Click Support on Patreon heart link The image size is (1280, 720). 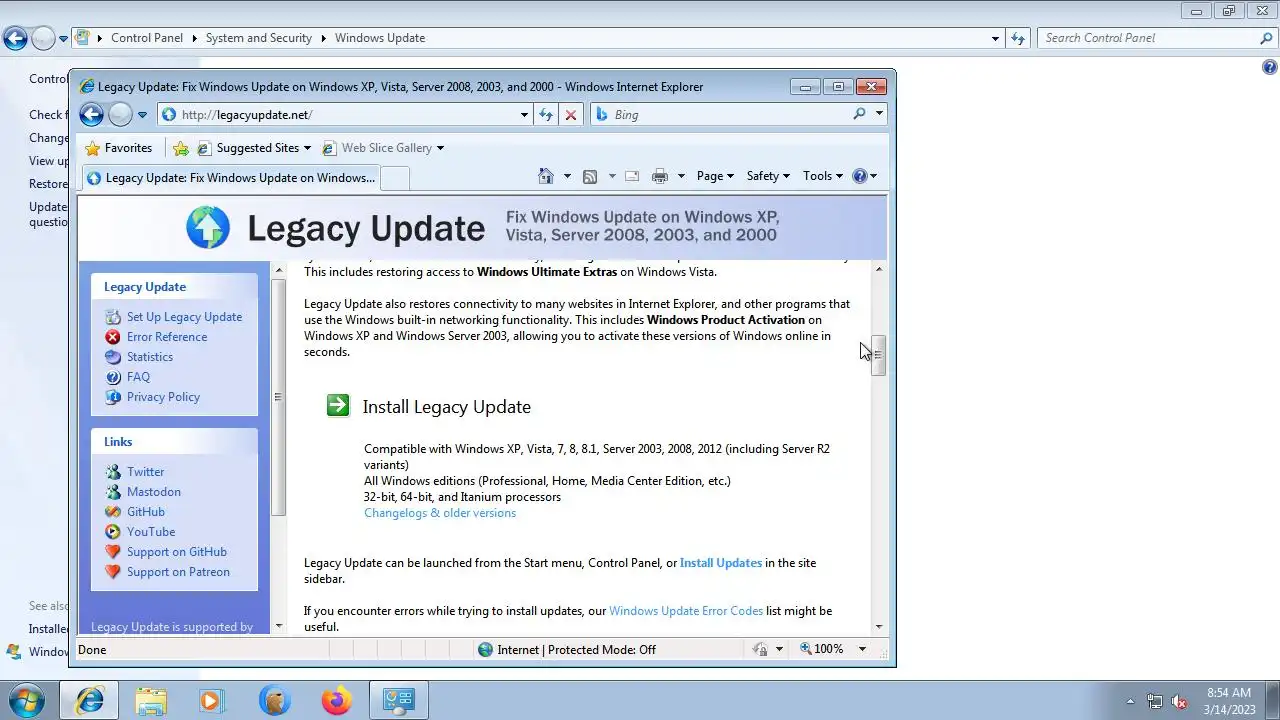(x=178, y=572)
